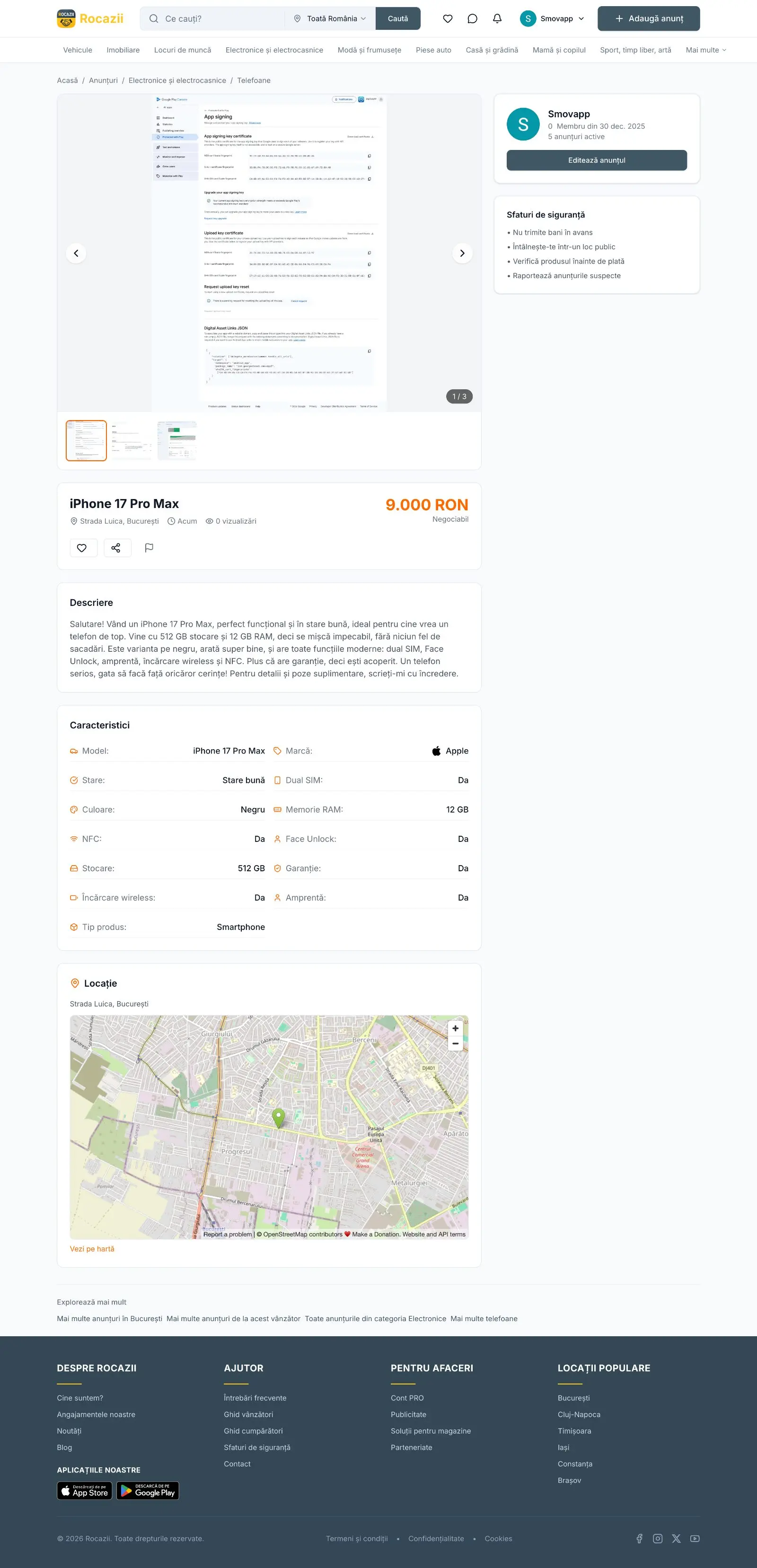Open Rocazii Instagram page icon
Image resolution: width=757 pixels, height=1568 pixels.
click(658, 1538)
